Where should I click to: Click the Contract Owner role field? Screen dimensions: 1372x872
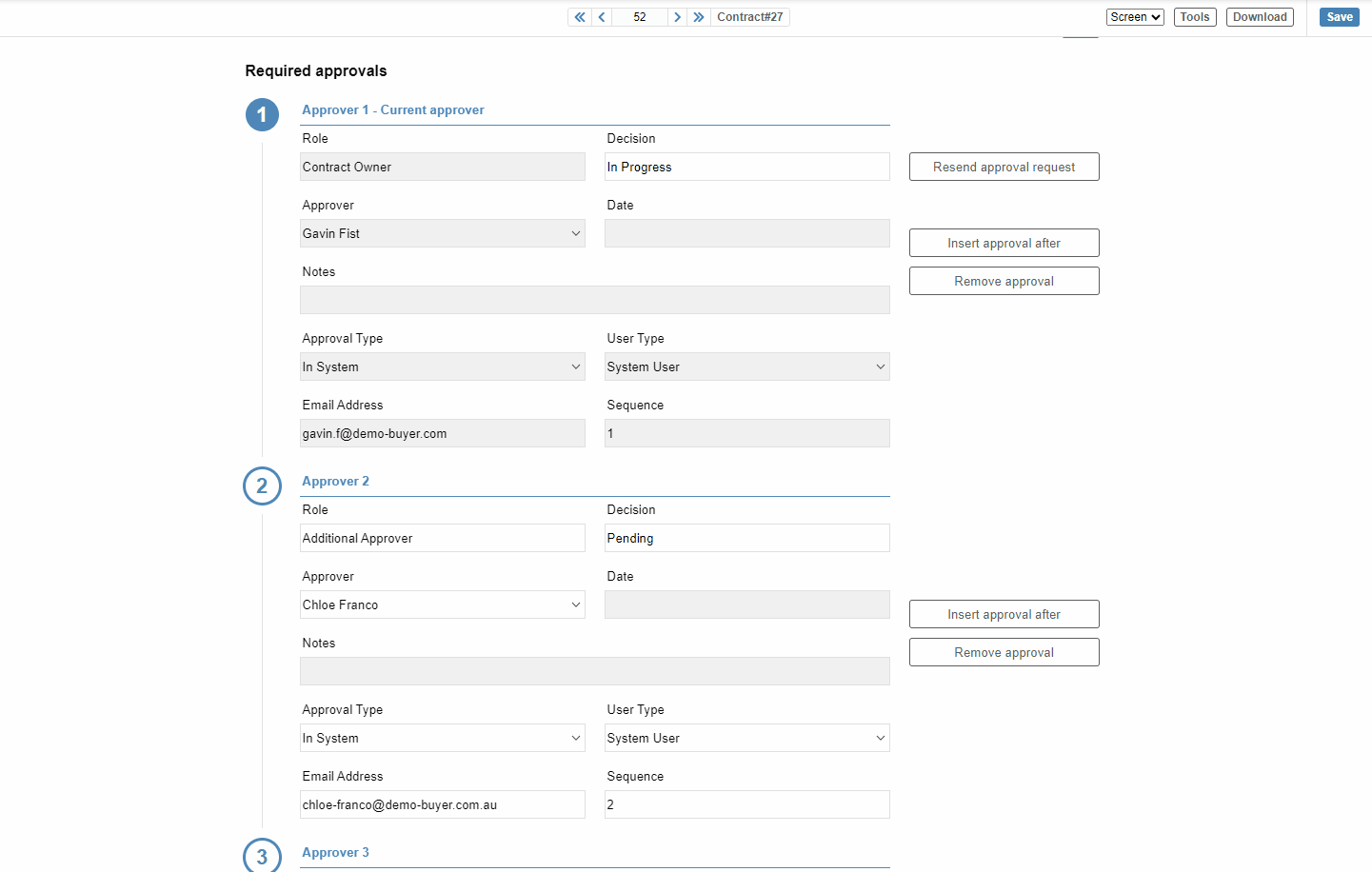[x=443, y=167]
